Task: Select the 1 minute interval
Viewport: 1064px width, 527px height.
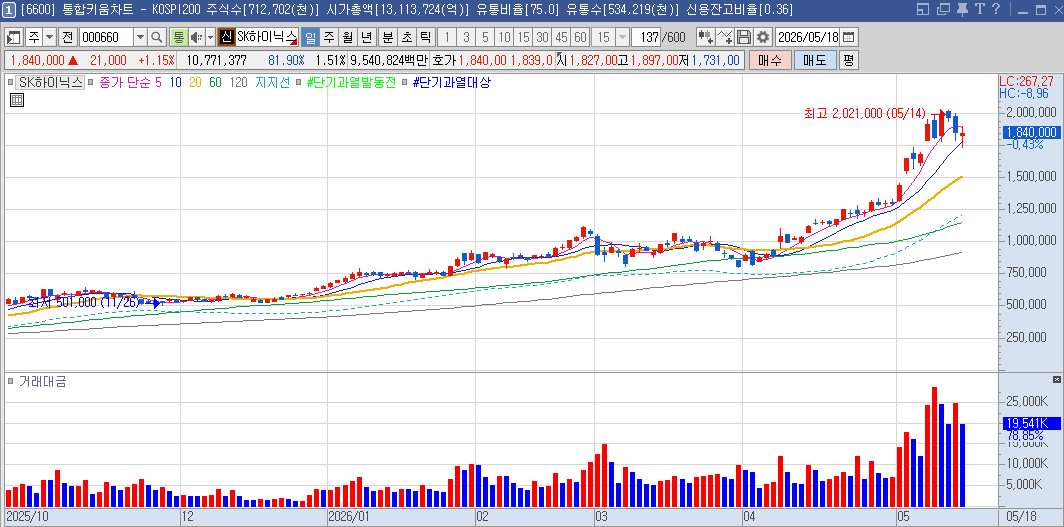Action: tap(446, 37)
